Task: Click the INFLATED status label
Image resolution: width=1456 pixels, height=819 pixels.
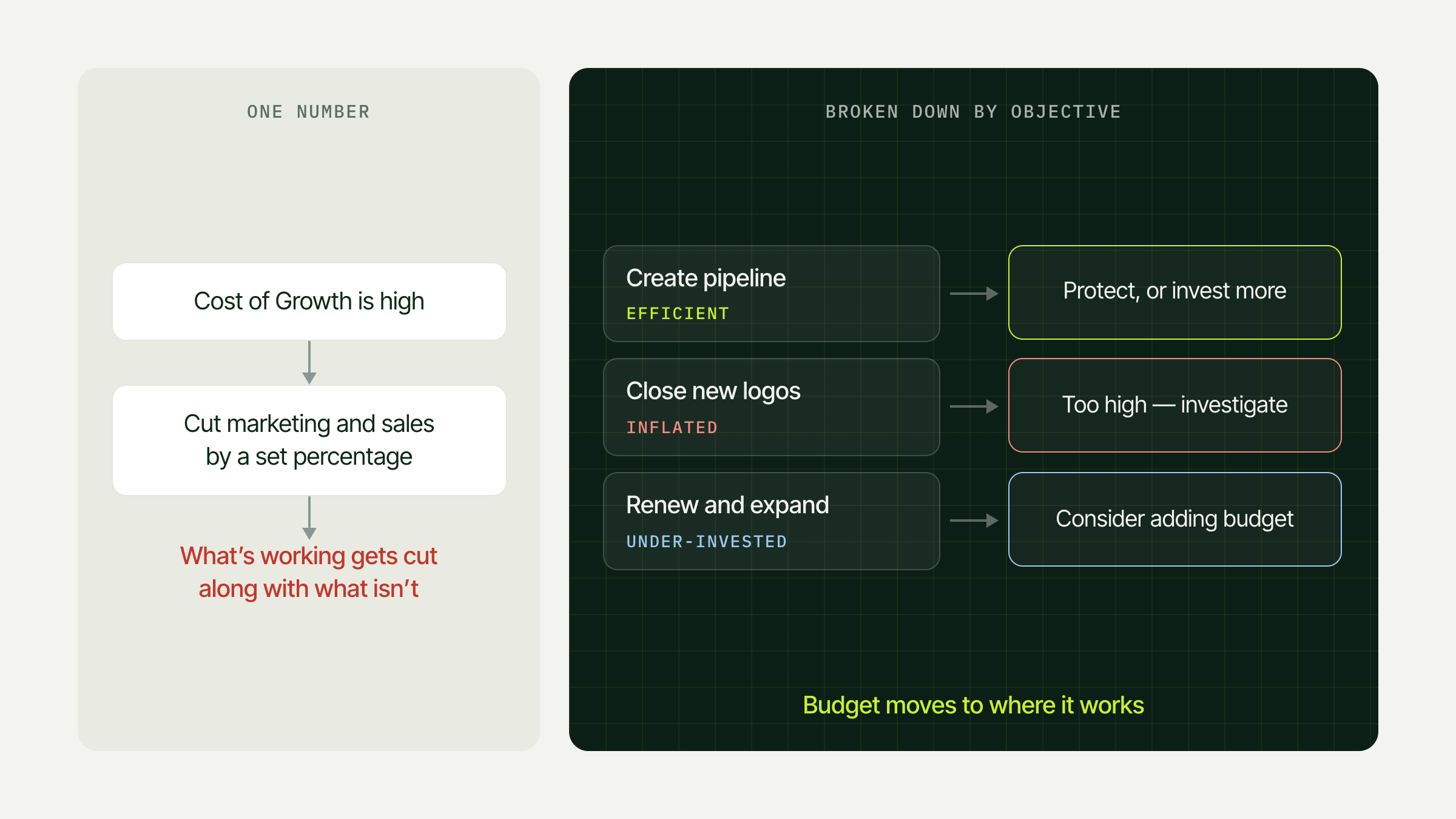Action: pos(672,428)
